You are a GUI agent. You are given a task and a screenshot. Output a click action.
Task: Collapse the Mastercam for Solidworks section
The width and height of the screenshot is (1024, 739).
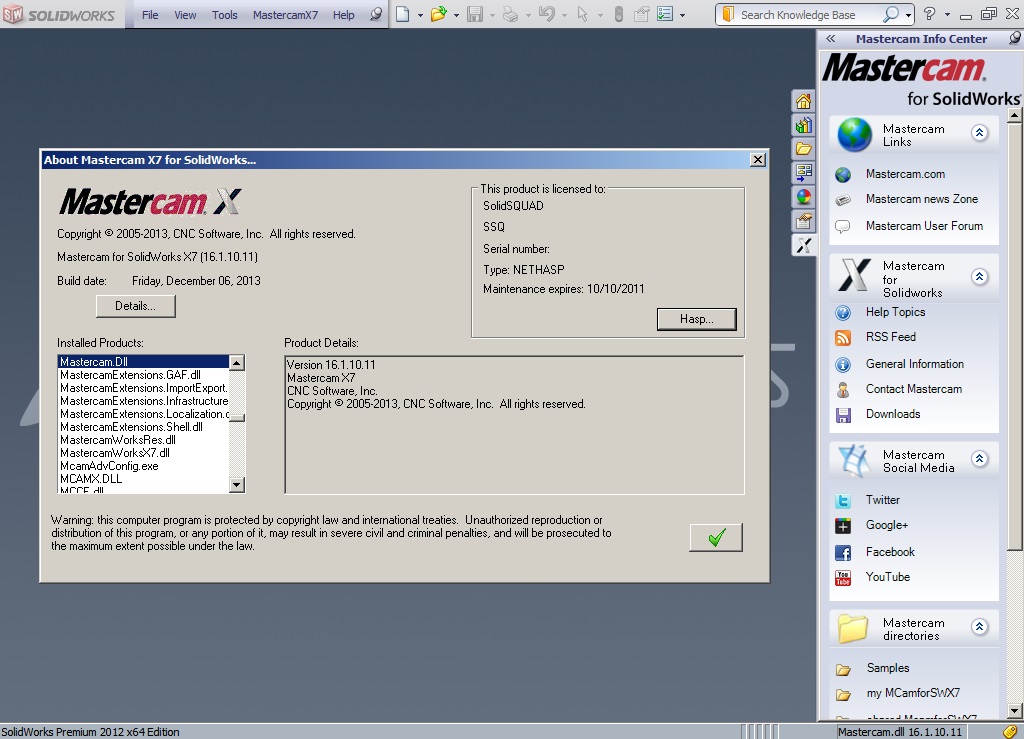[x=979, y=276]
